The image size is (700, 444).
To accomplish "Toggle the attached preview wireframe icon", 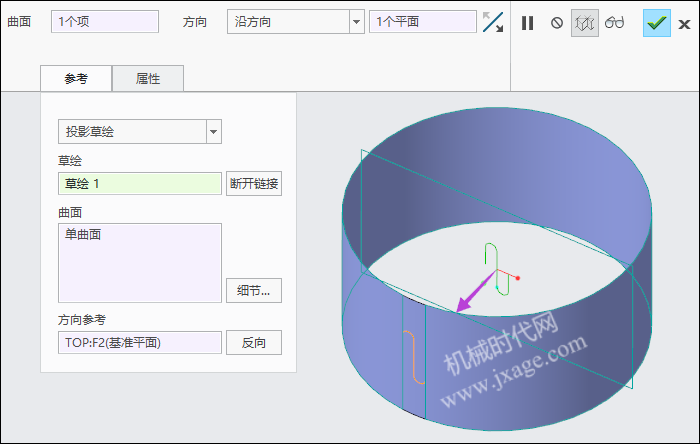I will pos(584,23).
